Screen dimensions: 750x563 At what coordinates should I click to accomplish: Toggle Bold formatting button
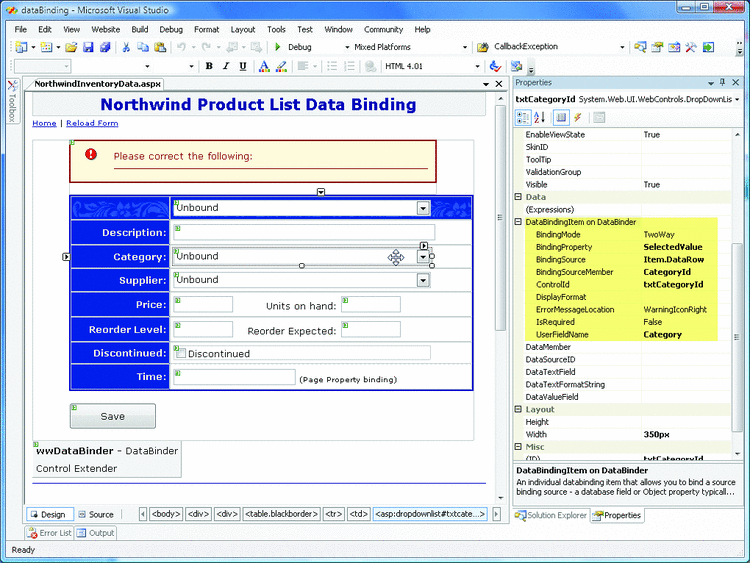coord(209,66)
